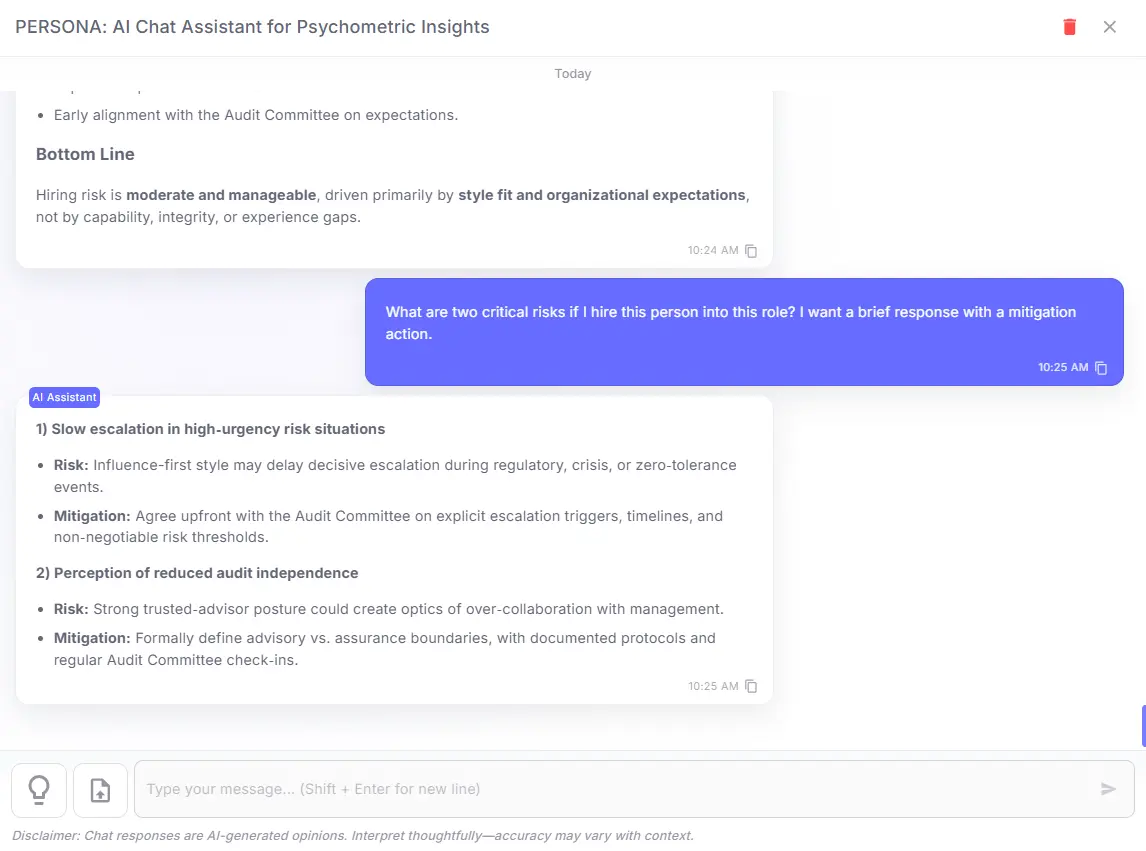Click the Bottom Line heading
The width and height of the screenshot is (1146, 851).
pyautogui.click(x=84, y=154)
